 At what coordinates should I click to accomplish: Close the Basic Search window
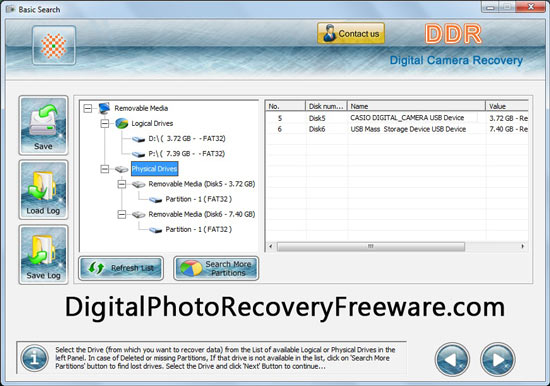coord(532,7)
